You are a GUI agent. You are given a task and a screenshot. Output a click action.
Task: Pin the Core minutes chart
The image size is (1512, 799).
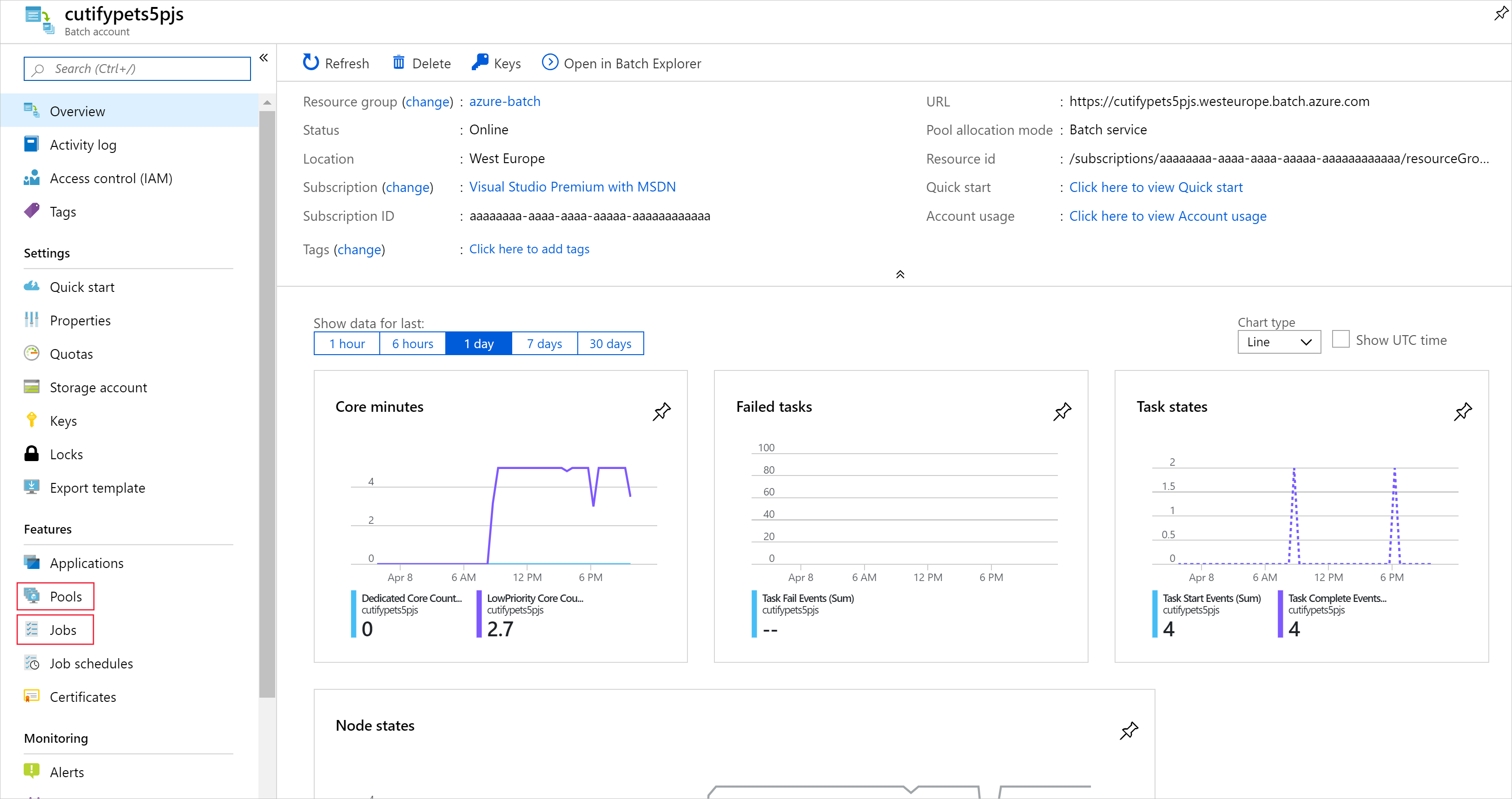click(661, 411)
